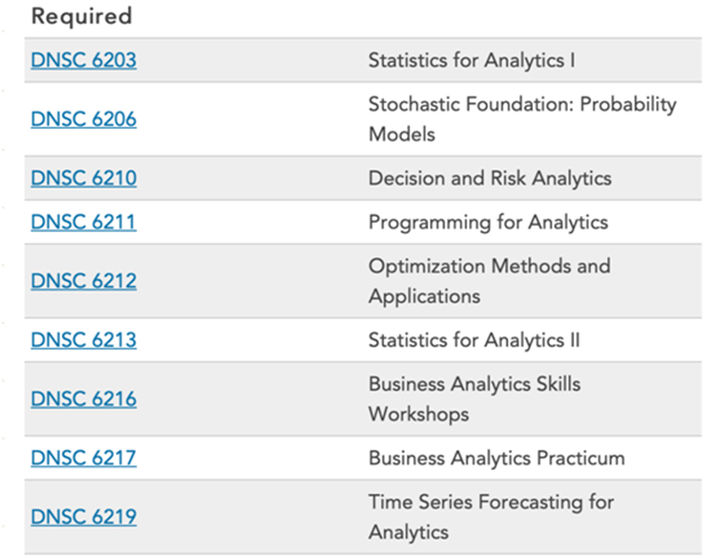Select the 'Stochastic Foundation: Probability' text line
The width and height of the screenshot is (720, 558).
[522, 104]
